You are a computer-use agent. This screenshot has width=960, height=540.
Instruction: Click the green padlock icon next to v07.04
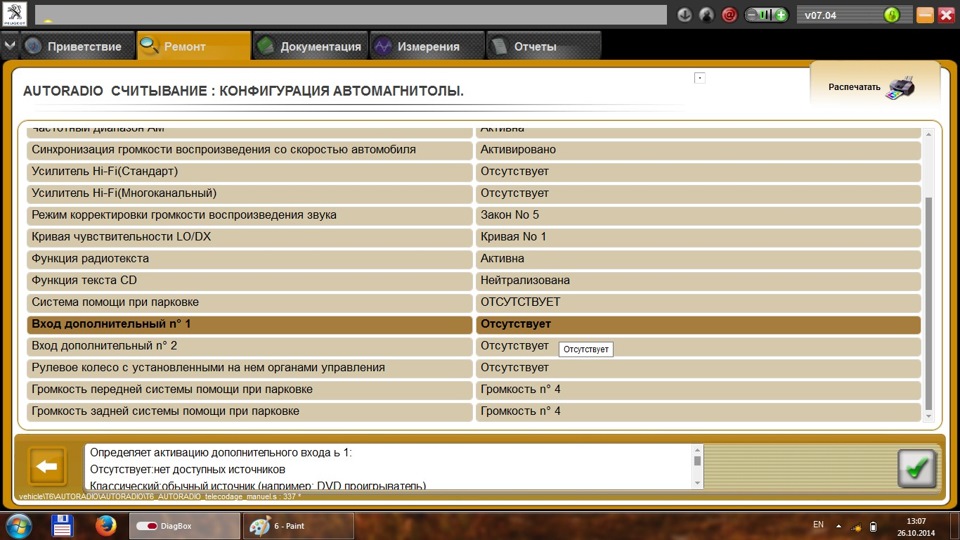891,15
